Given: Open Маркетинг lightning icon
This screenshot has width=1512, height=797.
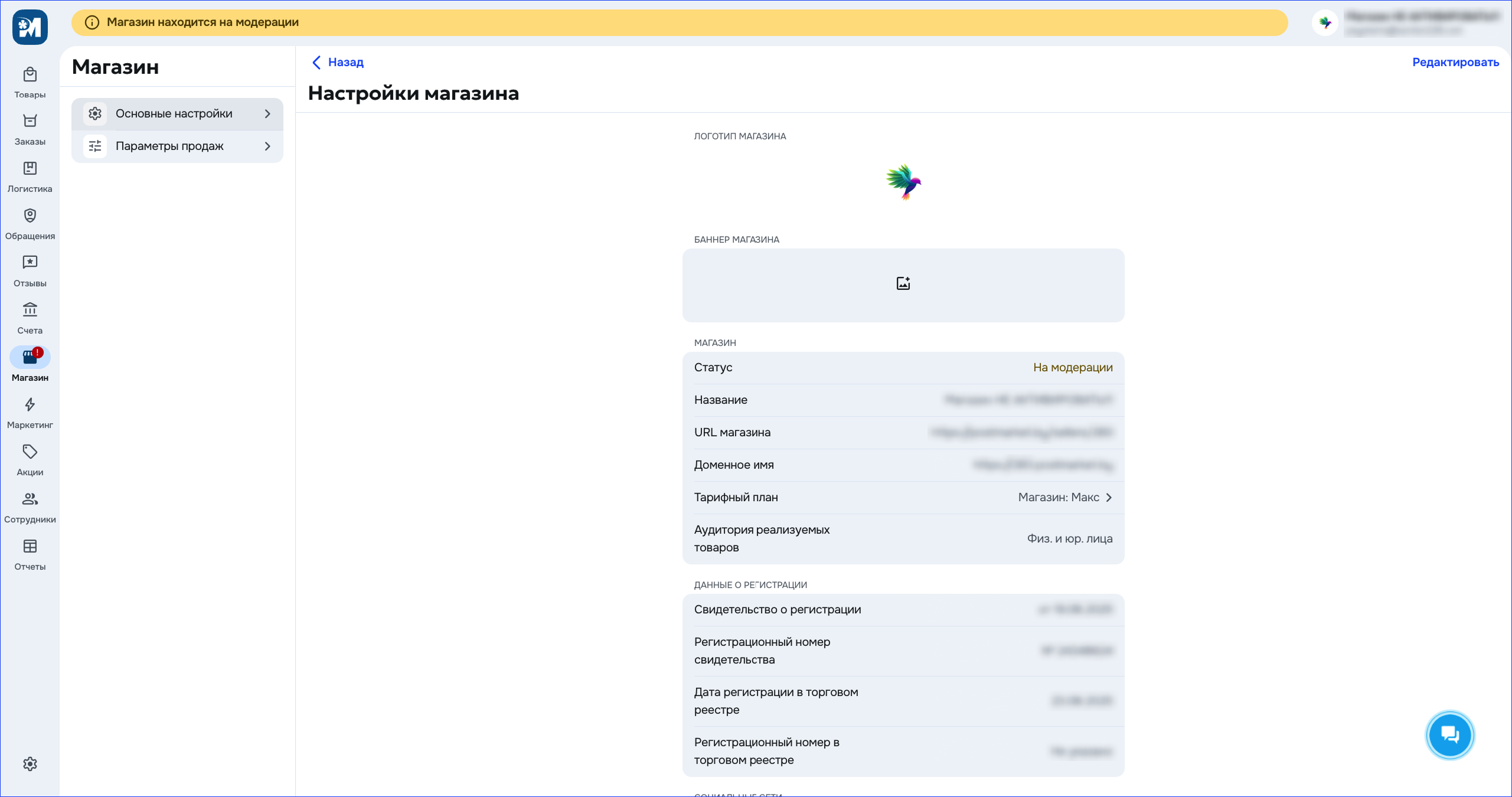Looking at the screenshot, I should tap(30, 405).
